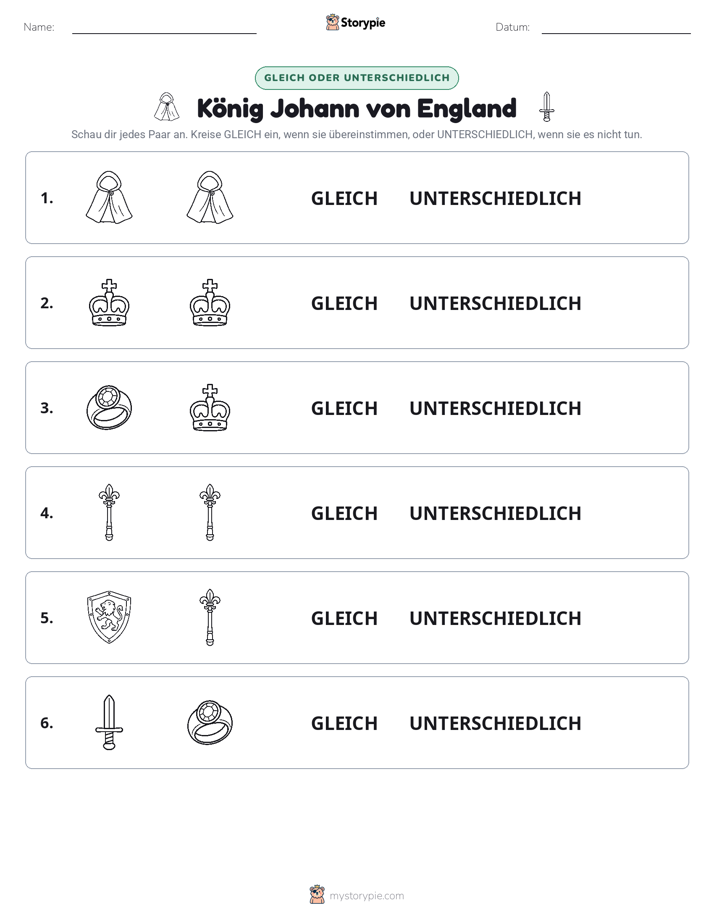The width and height of the screenshot is (714, 924).
Task: Click the scepter icon in row 5
Action: 210,618
